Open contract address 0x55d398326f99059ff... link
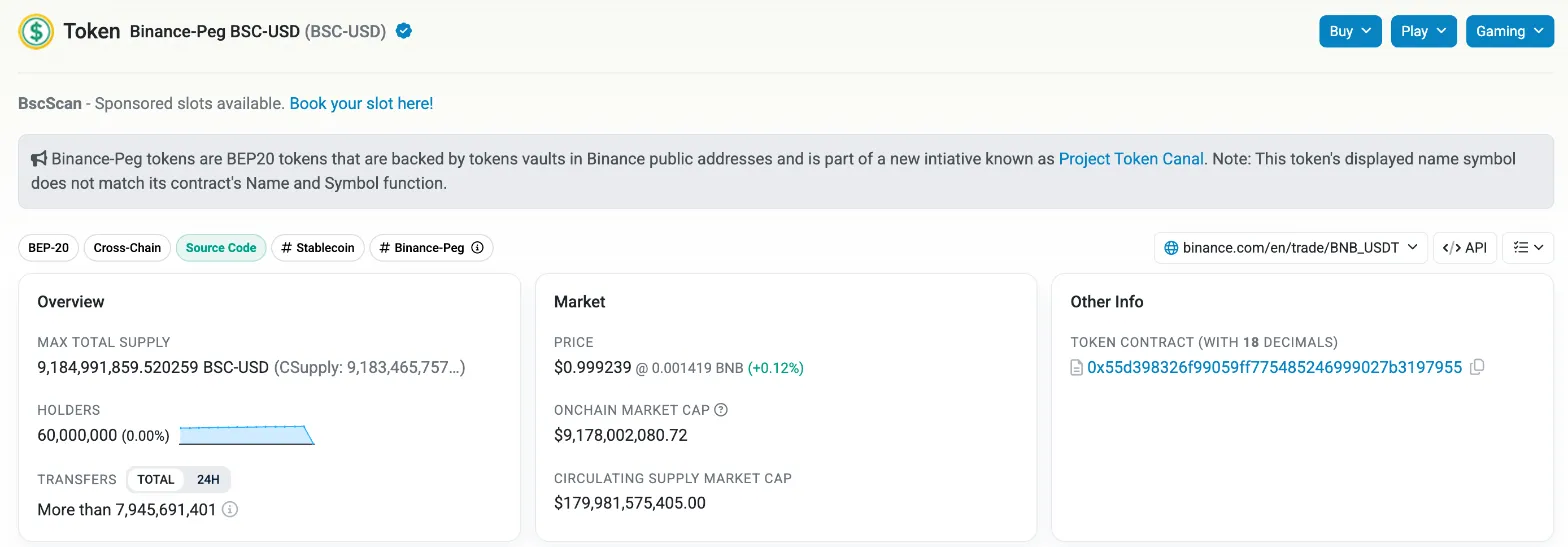This screenshot has height=547, width=1568. pos(1274,367)
